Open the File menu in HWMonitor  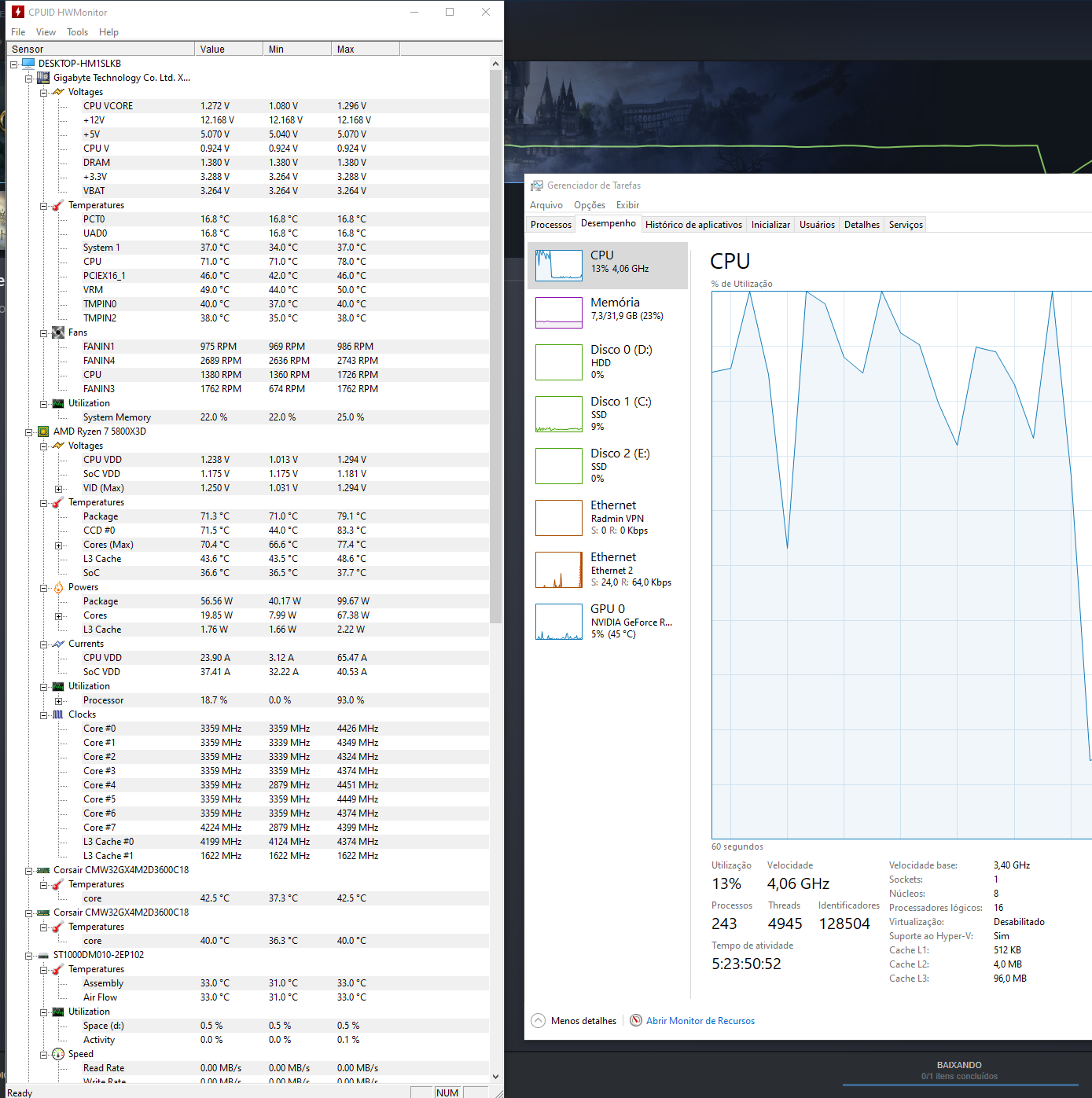coord(18,32)
